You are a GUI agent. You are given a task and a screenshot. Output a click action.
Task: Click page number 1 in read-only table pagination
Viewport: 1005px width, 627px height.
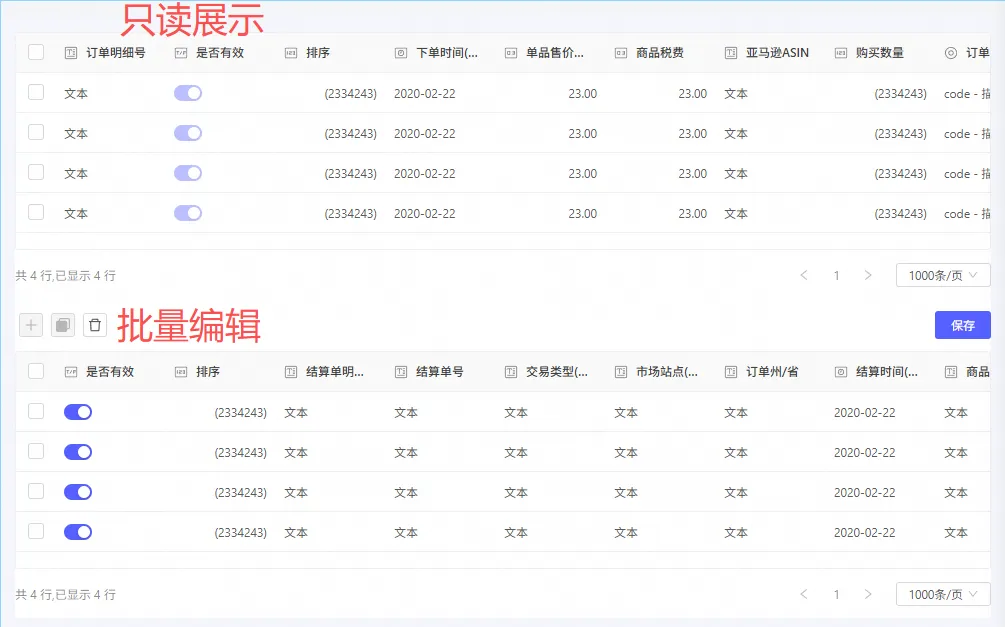836,276
